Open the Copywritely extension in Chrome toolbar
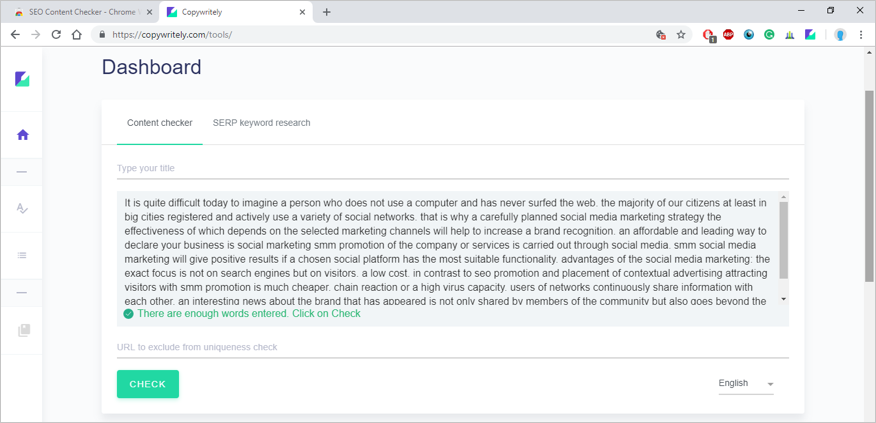Viewport: 876px width, 423px height. point(810,34)
